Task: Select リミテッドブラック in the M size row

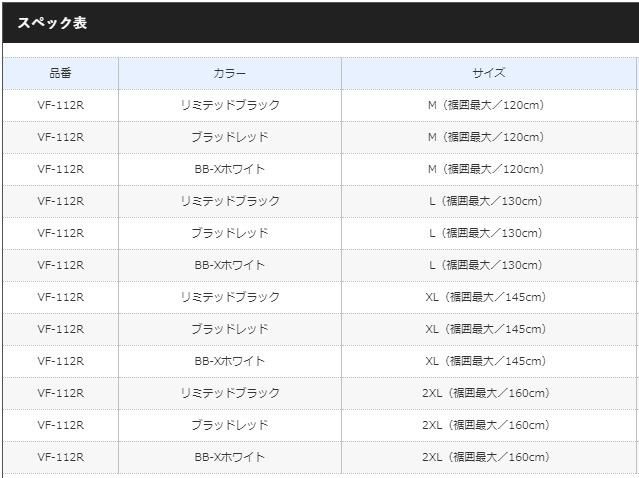Action: [x=229, y=105]
